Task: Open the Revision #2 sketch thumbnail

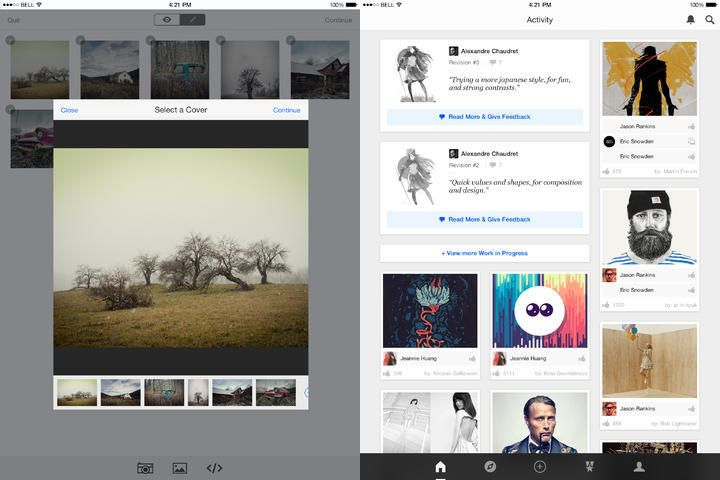Action: [x=415, y=177]
